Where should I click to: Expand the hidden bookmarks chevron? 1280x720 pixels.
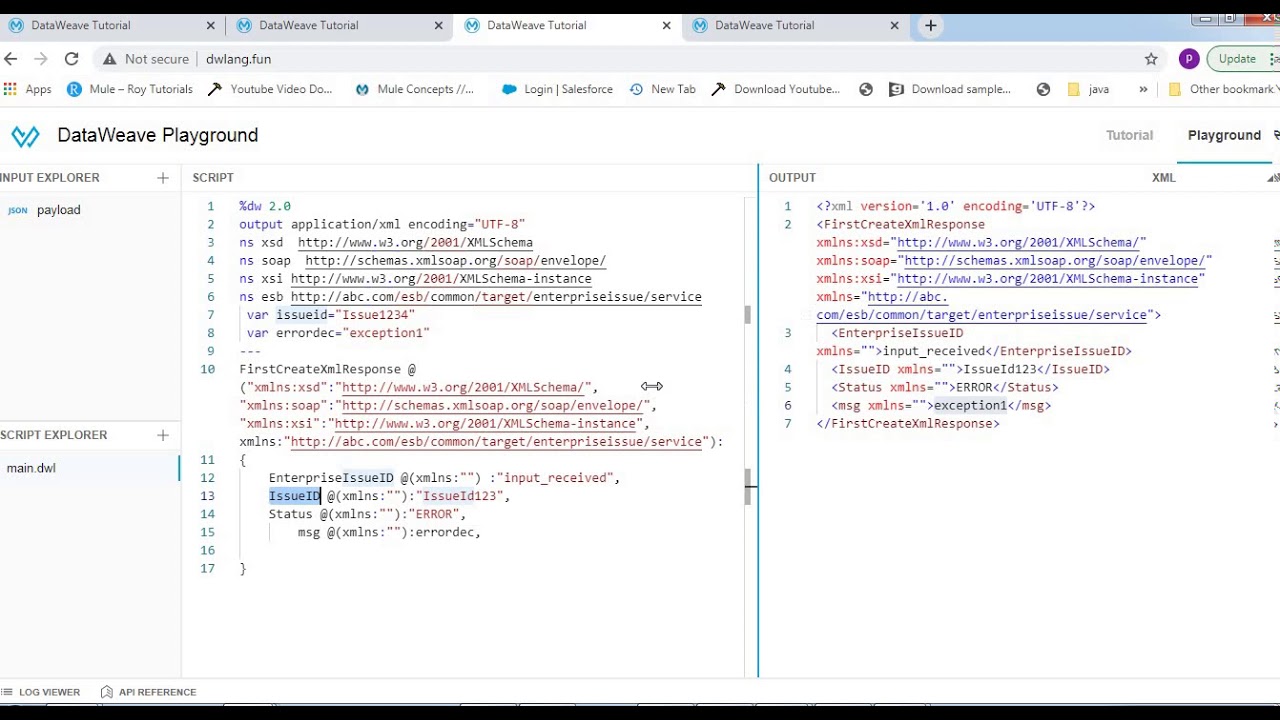(x=1143, y=89)
